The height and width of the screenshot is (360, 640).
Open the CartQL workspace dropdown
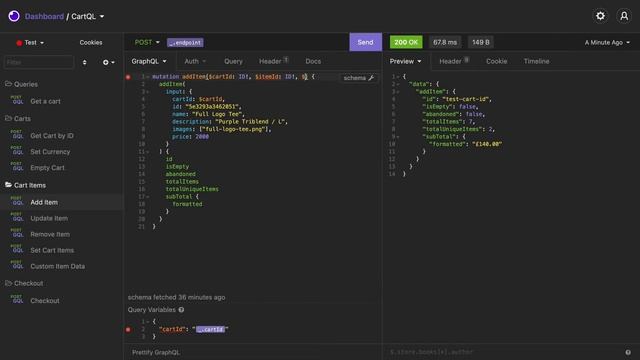(88, 16)
